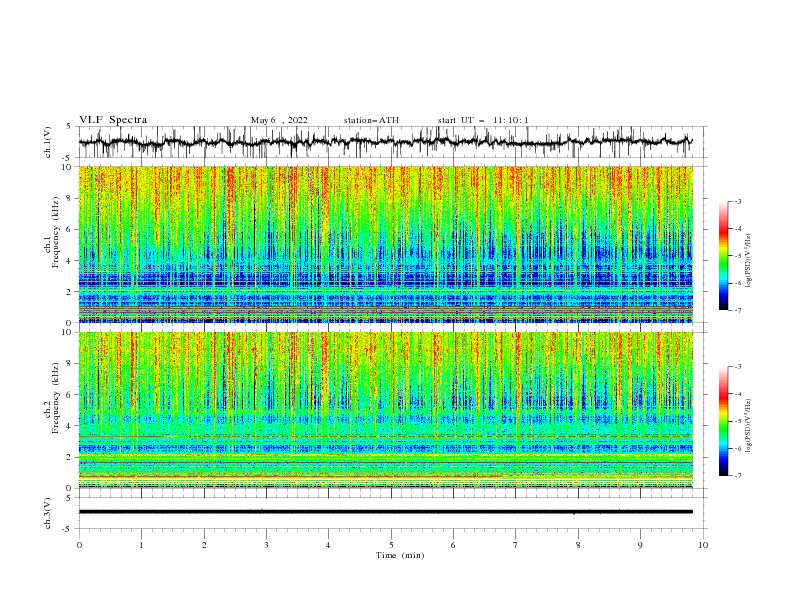Click time axis tick label "3"
792x612 pixels.
266,545
